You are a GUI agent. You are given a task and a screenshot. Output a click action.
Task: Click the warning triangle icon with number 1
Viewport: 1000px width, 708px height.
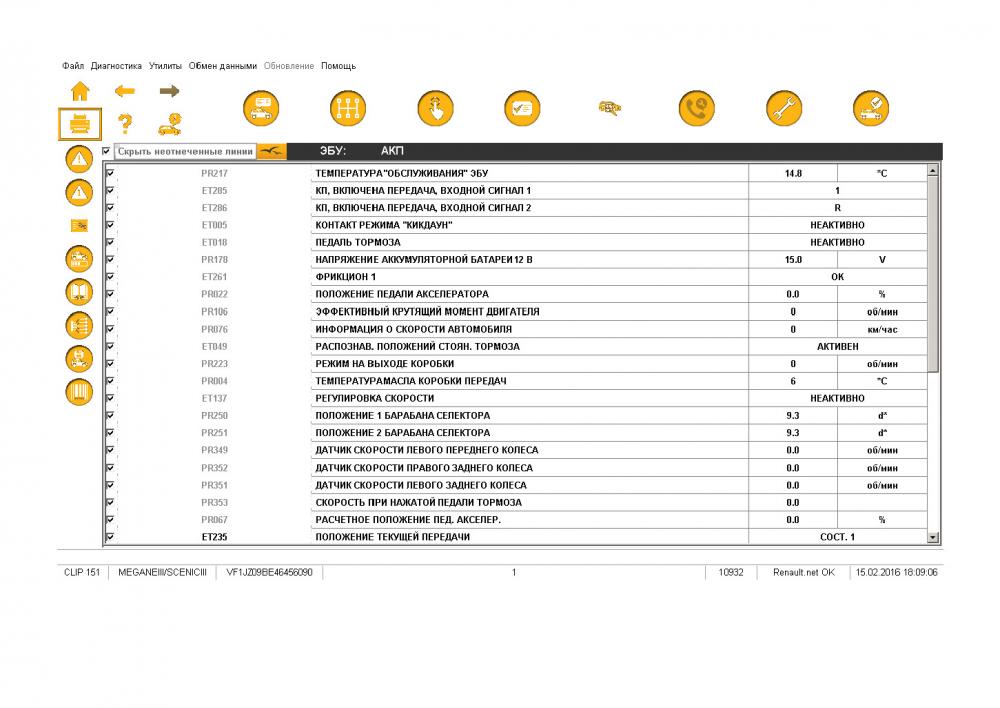[x=79, y=193]
